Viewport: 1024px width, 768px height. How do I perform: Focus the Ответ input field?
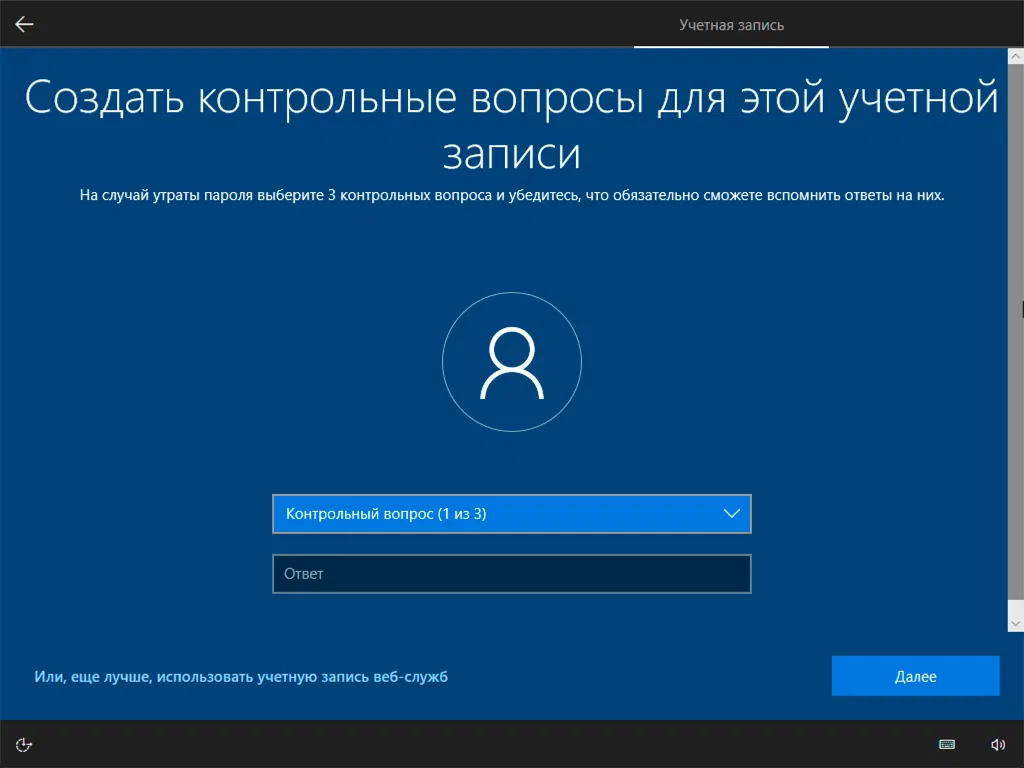pyautogui.click(x=512, y=573)
